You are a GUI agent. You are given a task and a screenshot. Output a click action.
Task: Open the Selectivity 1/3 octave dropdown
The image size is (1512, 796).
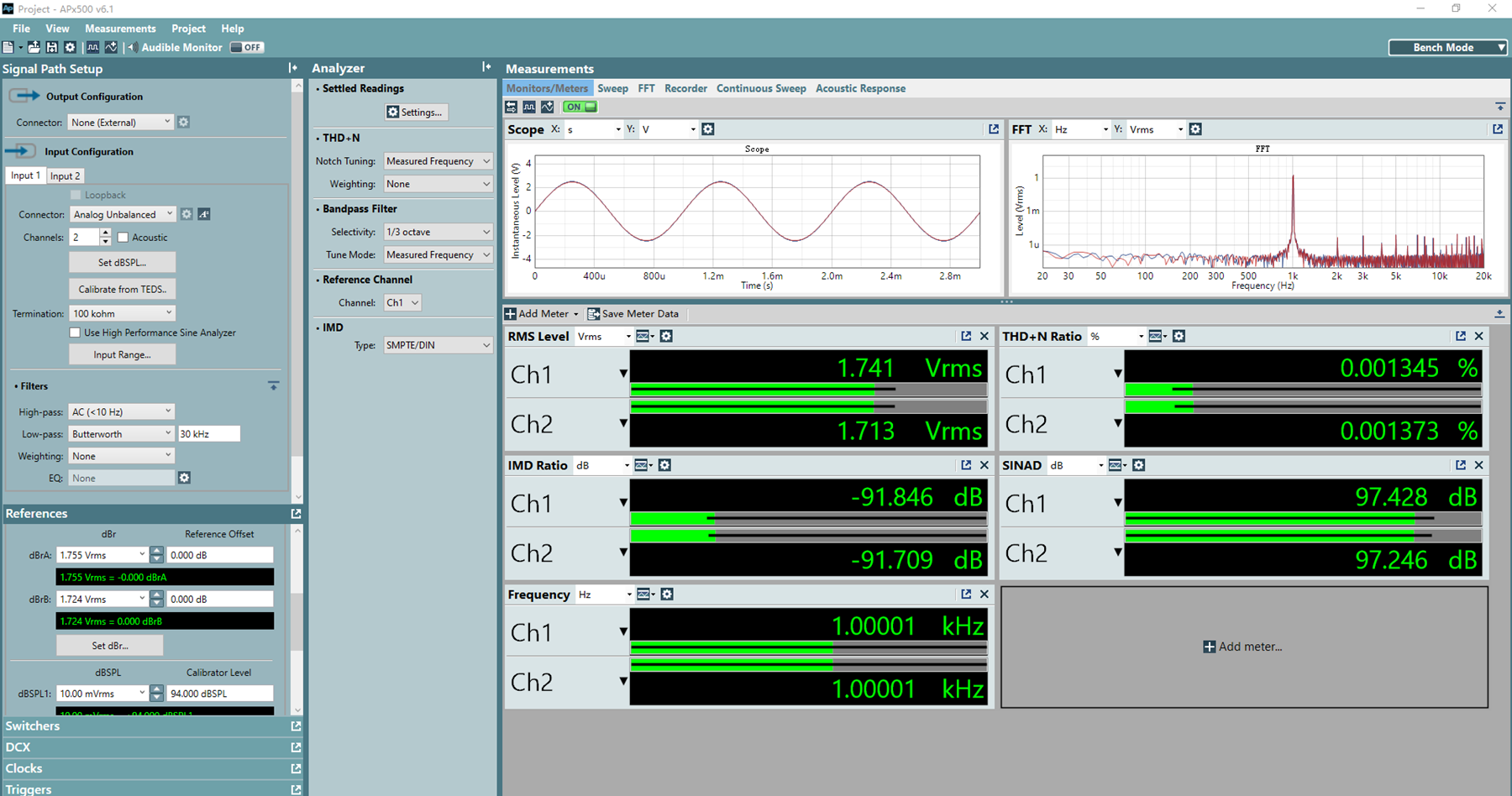pyautogui.click(x=438, y=232)
